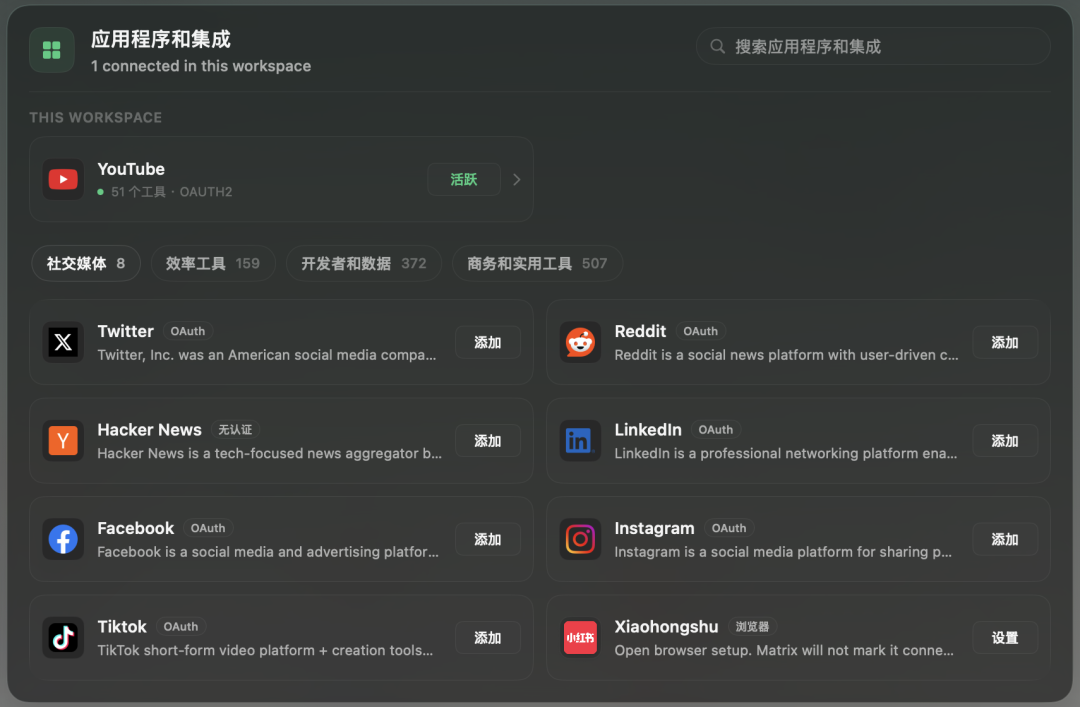Click the Reddit description text

(x=786, y=355)
